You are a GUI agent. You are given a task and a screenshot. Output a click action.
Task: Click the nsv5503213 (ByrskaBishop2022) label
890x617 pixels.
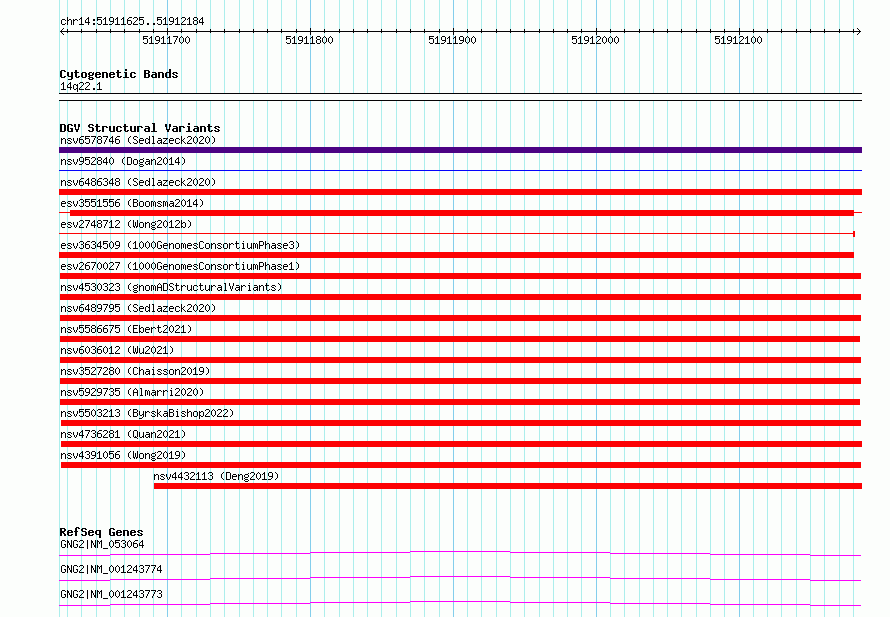coord(147,413)
